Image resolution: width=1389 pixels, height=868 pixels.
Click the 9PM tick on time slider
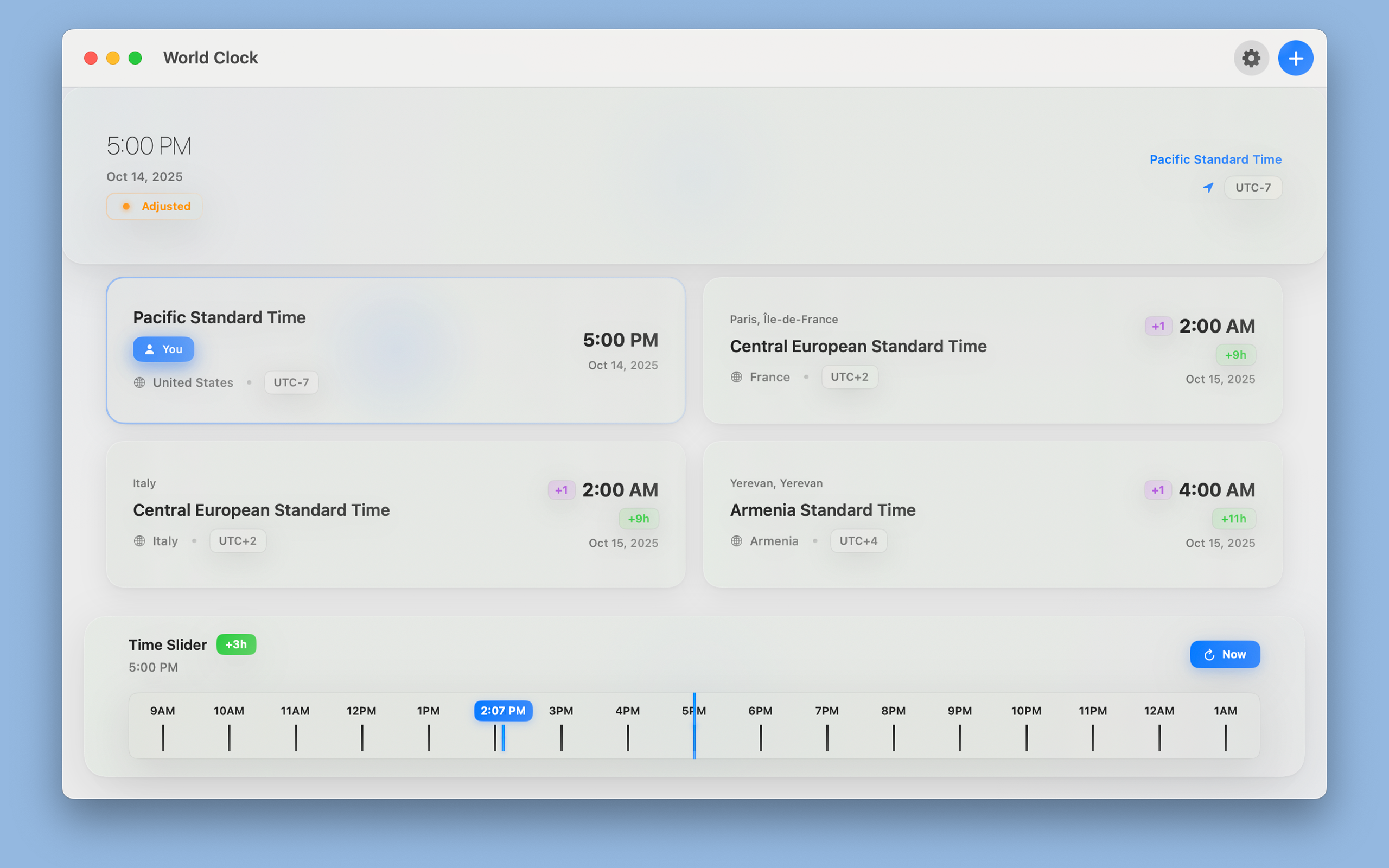coord(960,737)
